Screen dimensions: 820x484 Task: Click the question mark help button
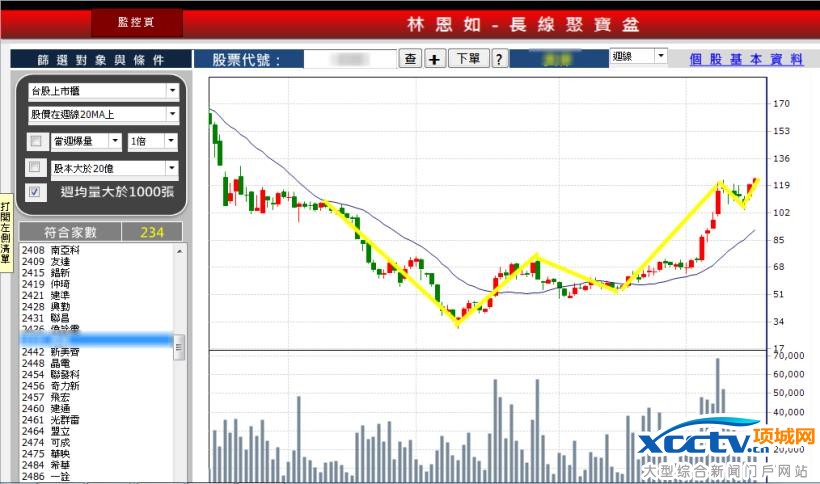coord(499,59)
